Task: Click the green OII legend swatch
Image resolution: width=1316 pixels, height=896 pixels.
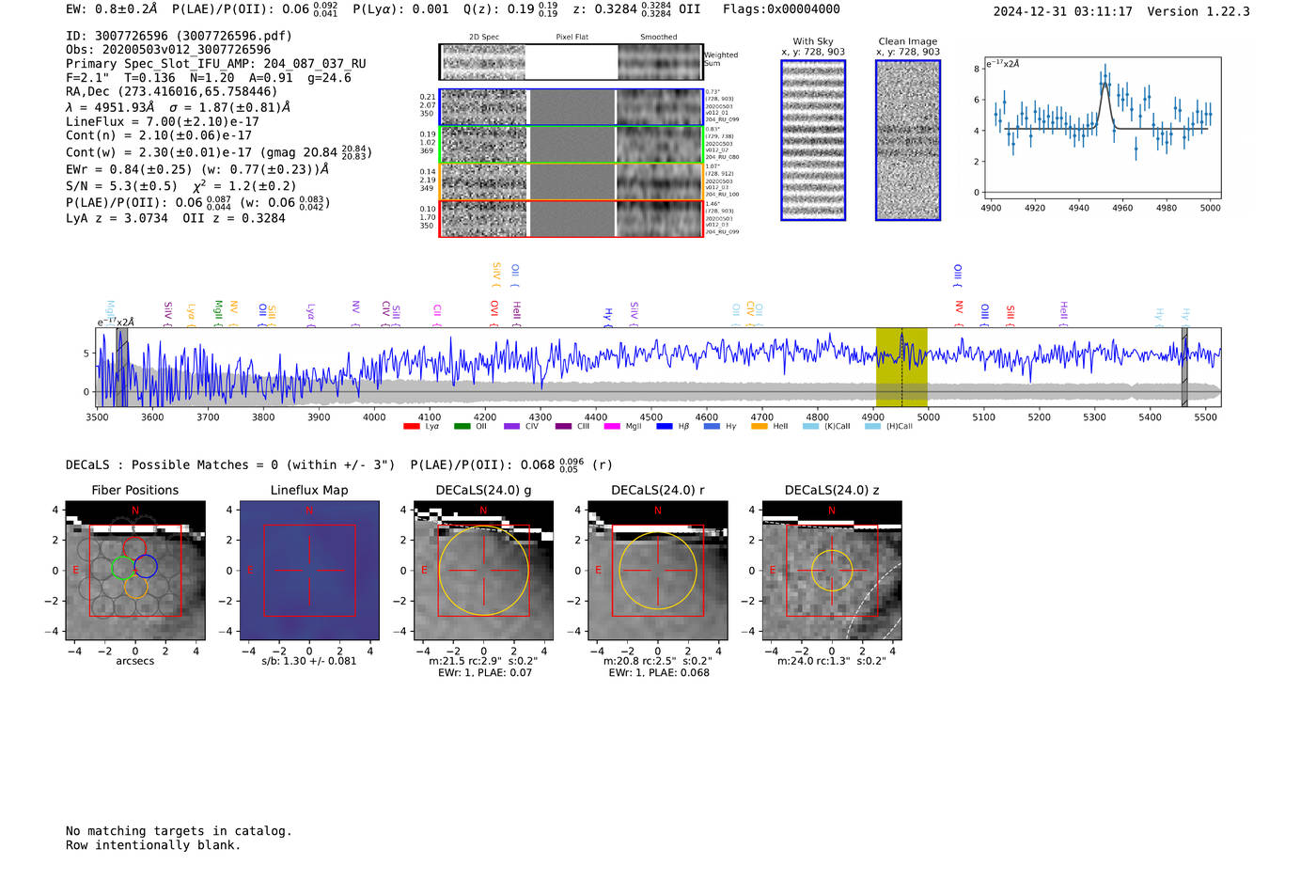Action: [x=462, y=427]
